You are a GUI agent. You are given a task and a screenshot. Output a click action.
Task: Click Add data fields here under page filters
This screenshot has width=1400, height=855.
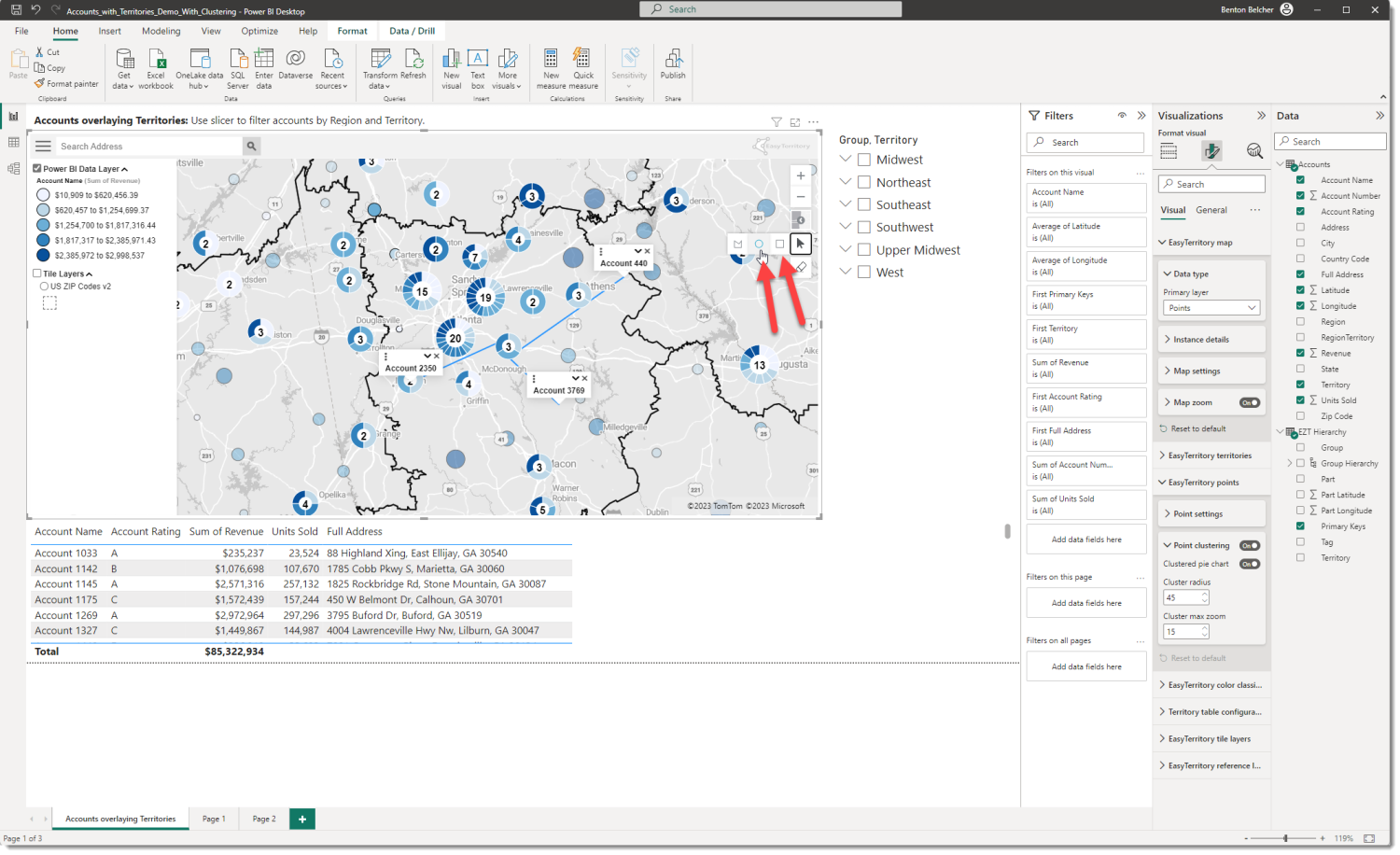pyautogui.click(x=1085, y=602)
